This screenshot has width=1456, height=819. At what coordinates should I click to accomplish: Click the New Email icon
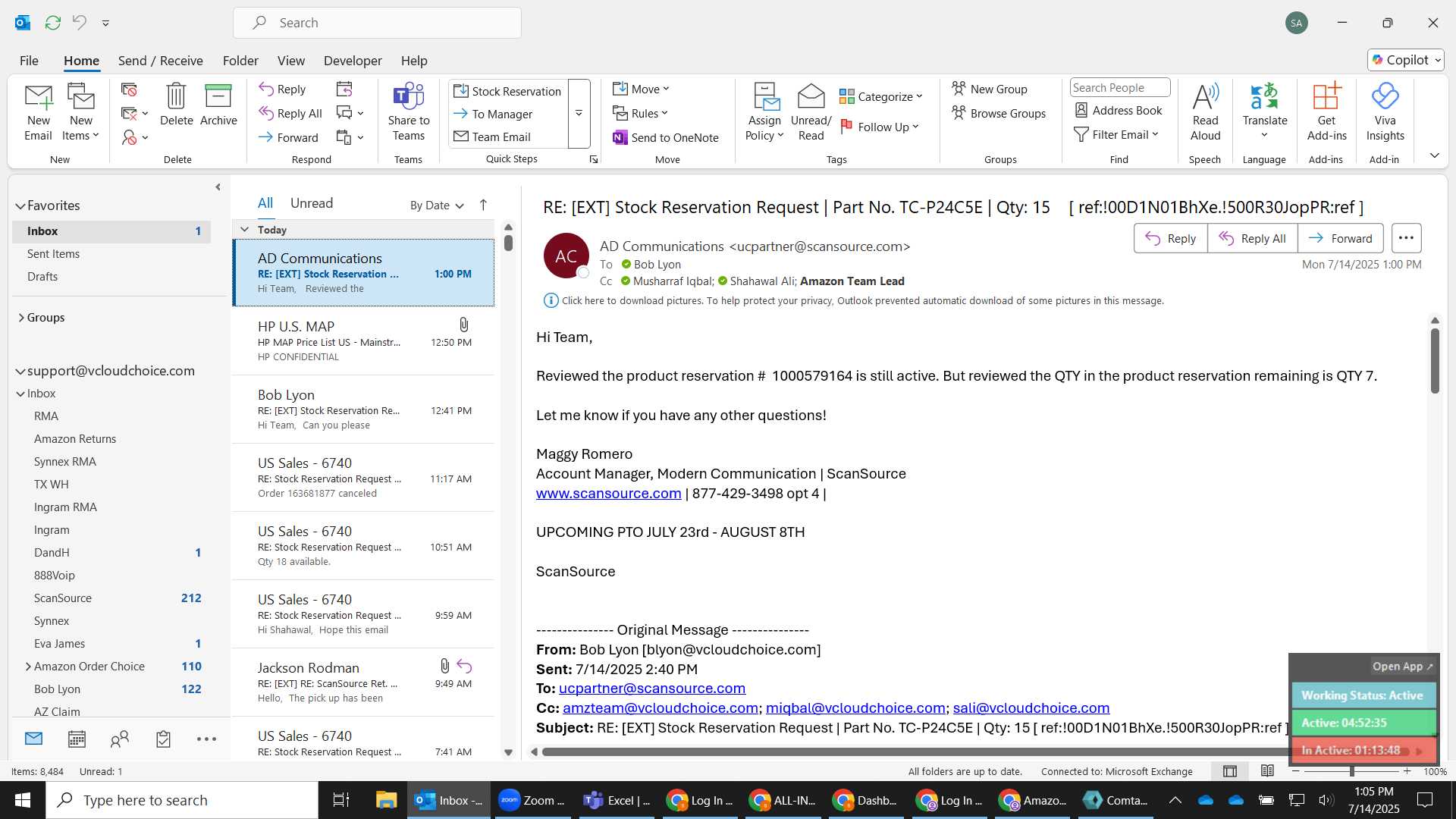(x=38, y=112)
